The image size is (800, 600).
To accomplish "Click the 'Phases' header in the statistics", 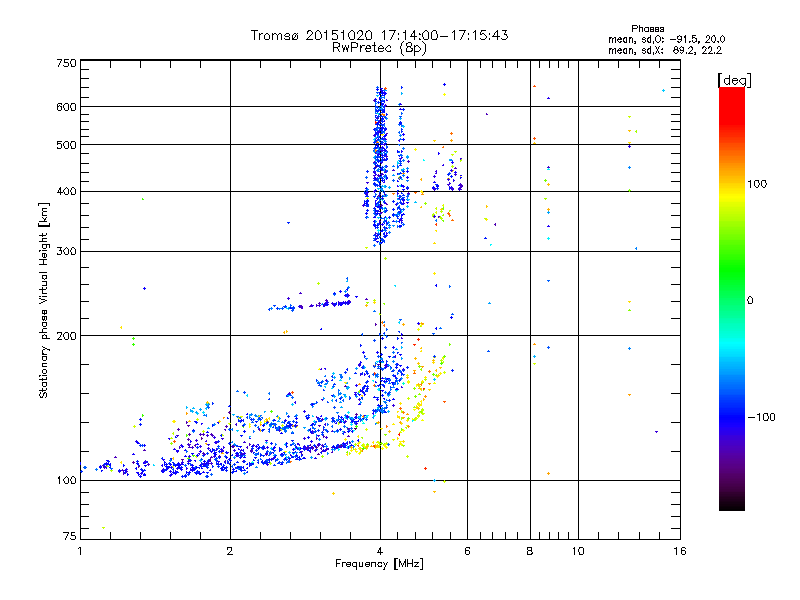I will click(x=647, y=29).
